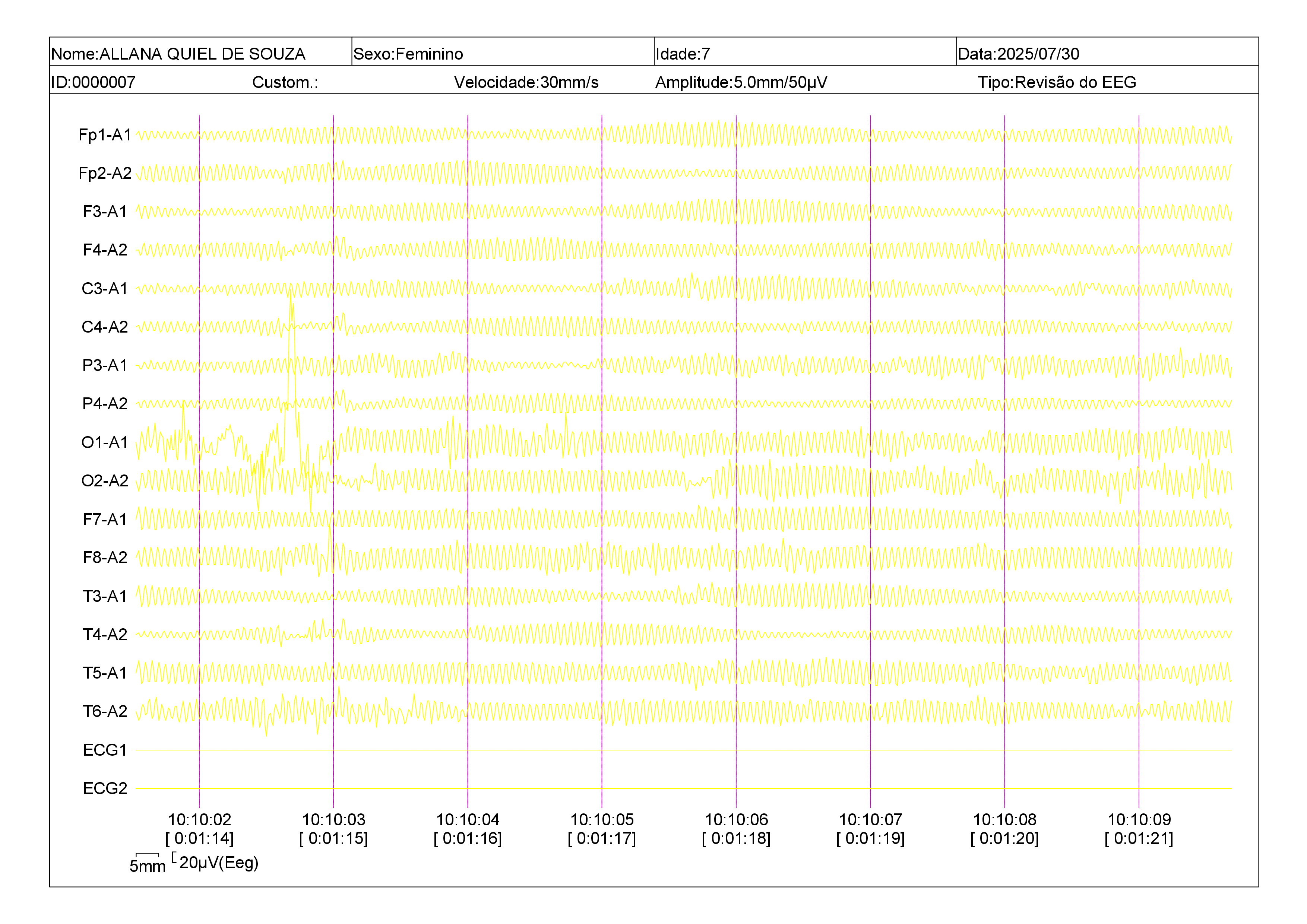Click the elapsed time [ 0:01:17]
Screen dimensions: 1307x924
tap(602, 838)
